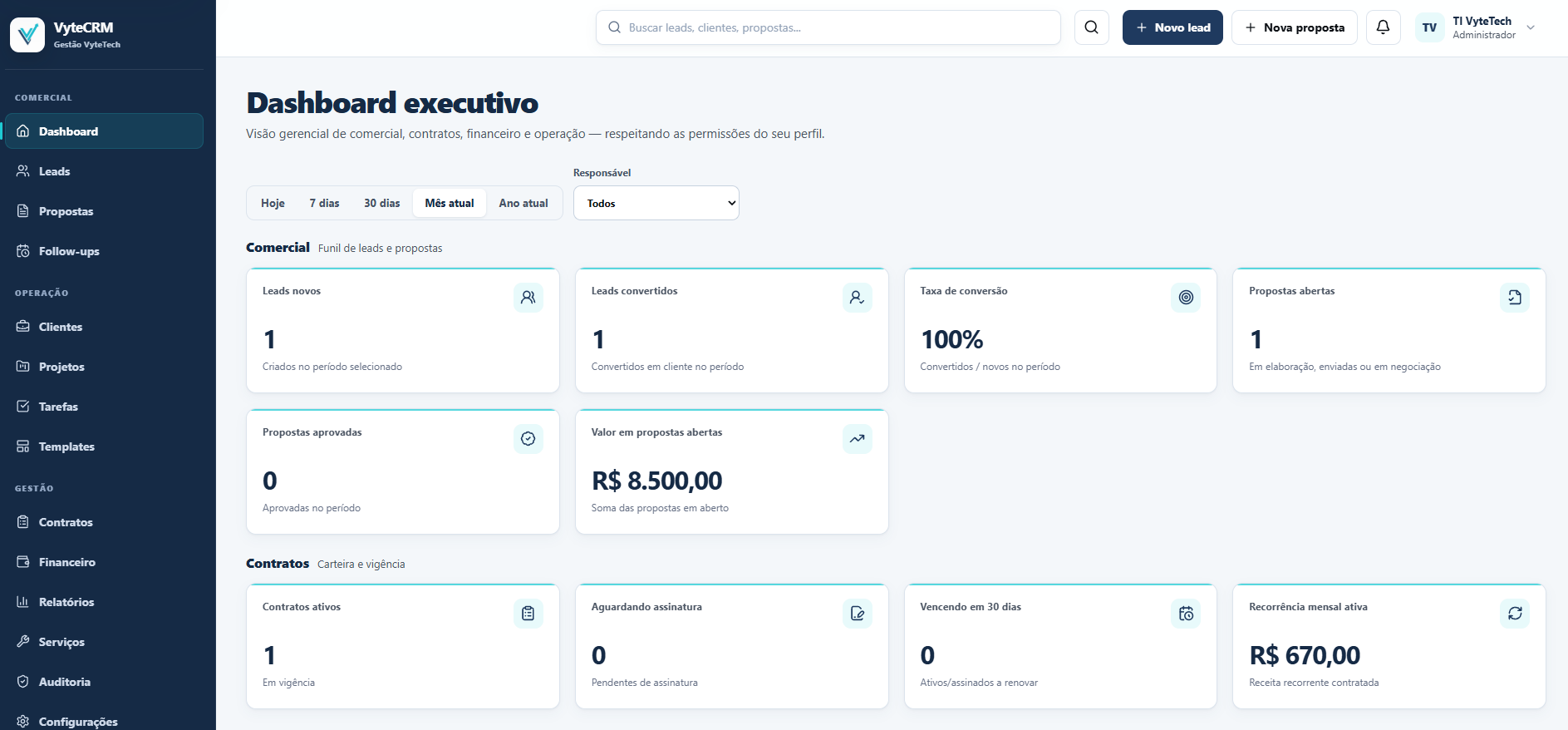Image resolution: width=1568 pixels, height=730 pixels.
Task: Open Propostas in the sidebar
Action: click(x=104, y=211)
